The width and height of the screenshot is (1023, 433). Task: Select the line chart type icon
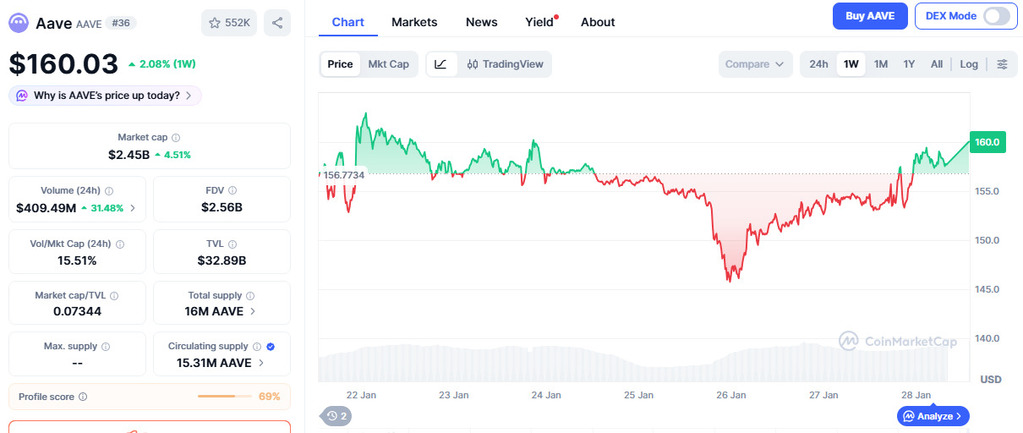pyautogui.click(x=440, y=64)
